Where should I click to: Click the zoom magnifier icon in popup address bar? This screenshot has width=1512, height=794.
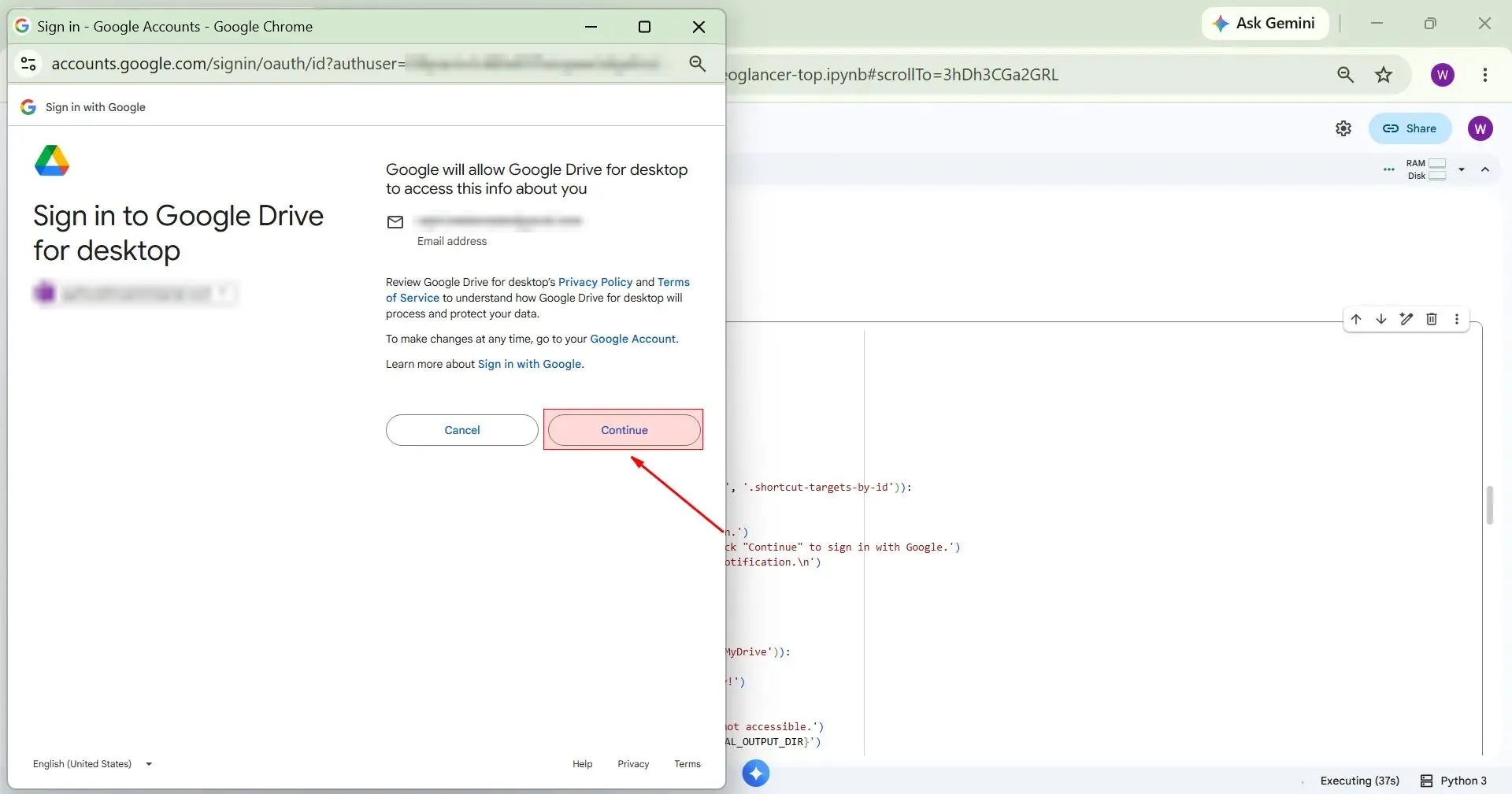pos(697,64)
